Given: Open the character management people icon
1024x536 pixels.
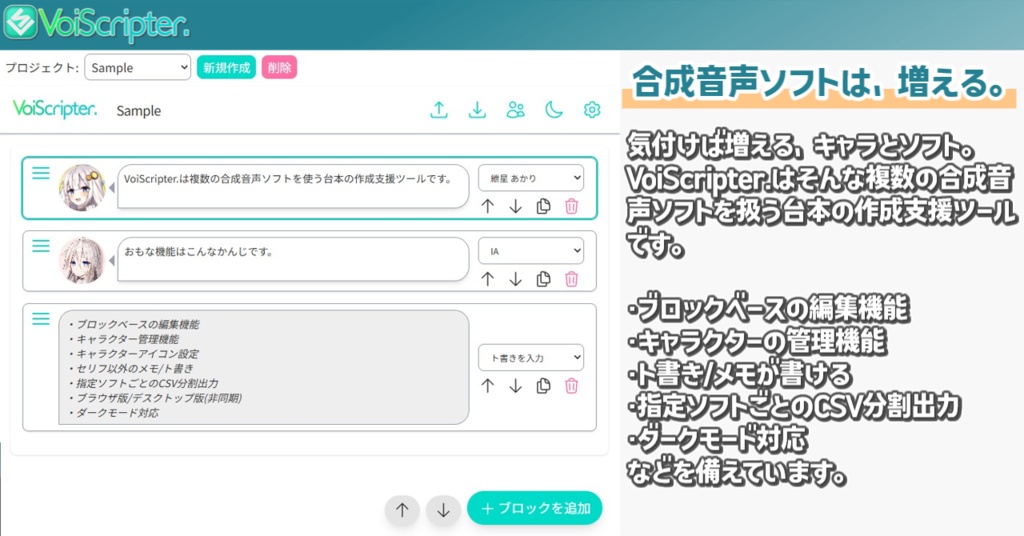Looking at the screenshot, I should coord(515,110).
